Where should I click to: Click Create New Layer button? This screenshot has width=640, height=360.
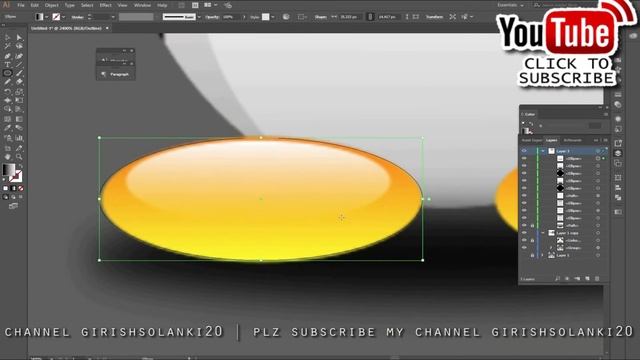click(587, 278)
